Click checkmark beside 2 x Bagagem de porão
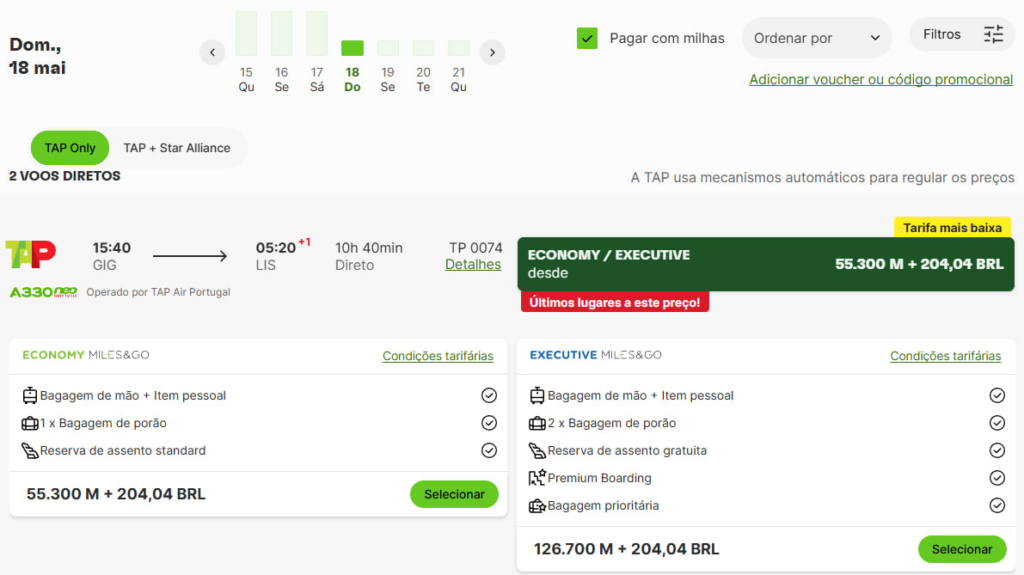The image size is (1024, 575). point(997,423)
